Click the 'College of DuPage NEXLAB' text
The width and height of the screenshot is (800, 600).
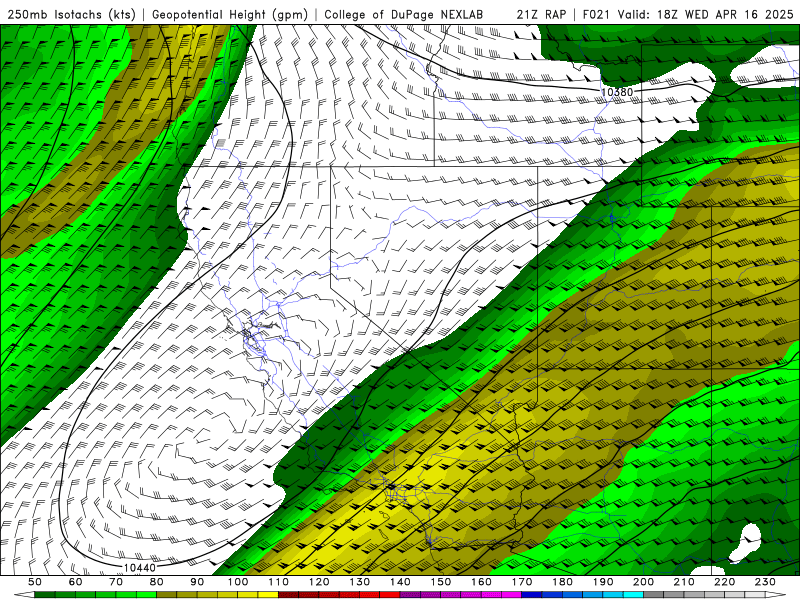[x=404, y=15]
